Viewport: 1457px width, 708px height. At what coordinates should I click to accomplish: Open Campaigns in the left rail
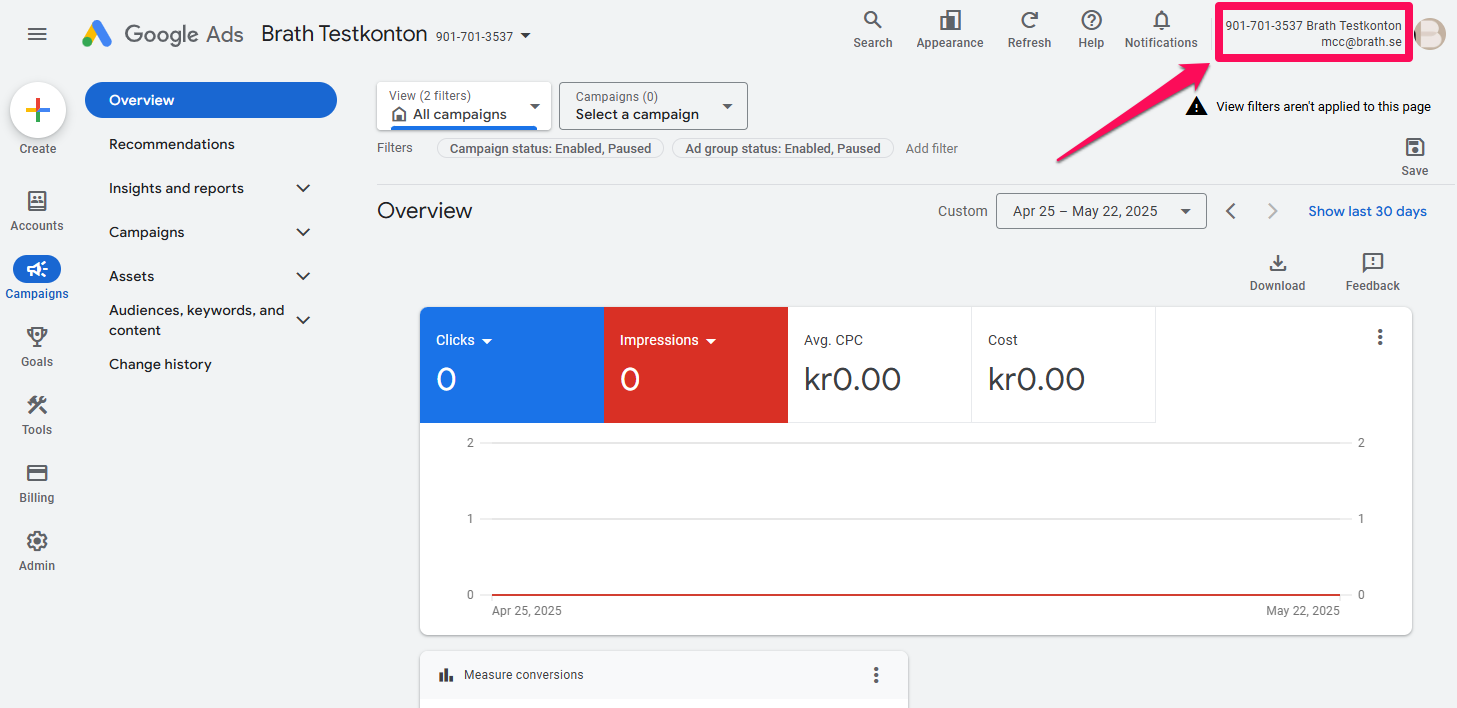click(x=37, y=279)
